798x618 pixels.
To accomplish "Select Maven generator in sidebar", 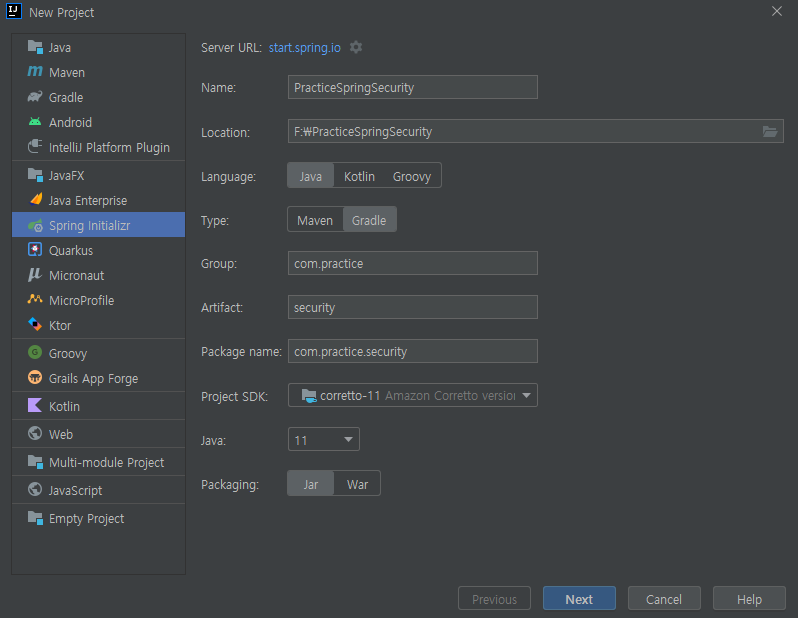I will [x=98, y=72].
